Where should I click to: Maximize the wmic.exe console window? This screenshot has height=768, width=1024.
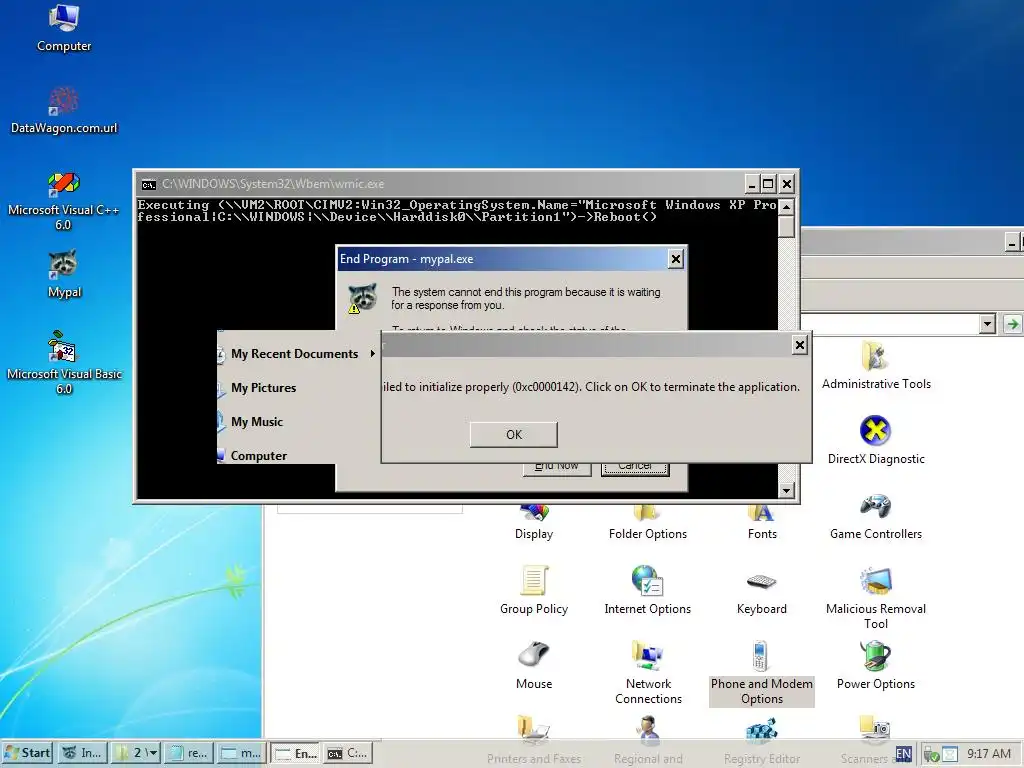click(x=769, y=184)
